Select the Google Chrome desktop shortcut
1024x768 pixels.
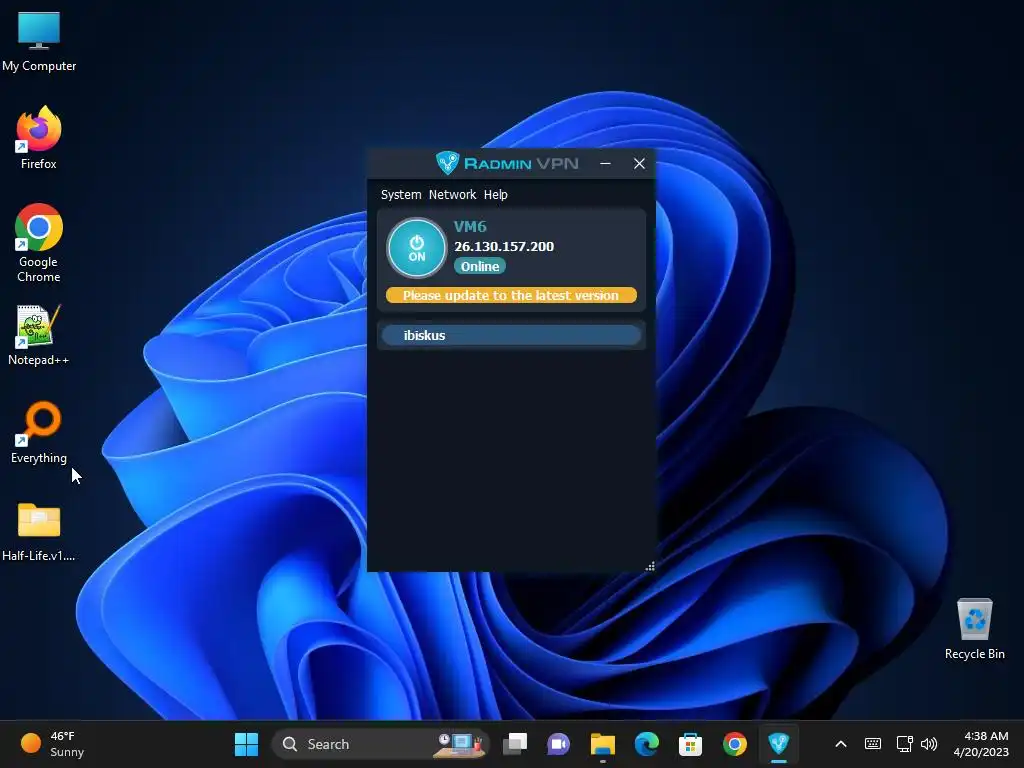[x=39, y=243]
